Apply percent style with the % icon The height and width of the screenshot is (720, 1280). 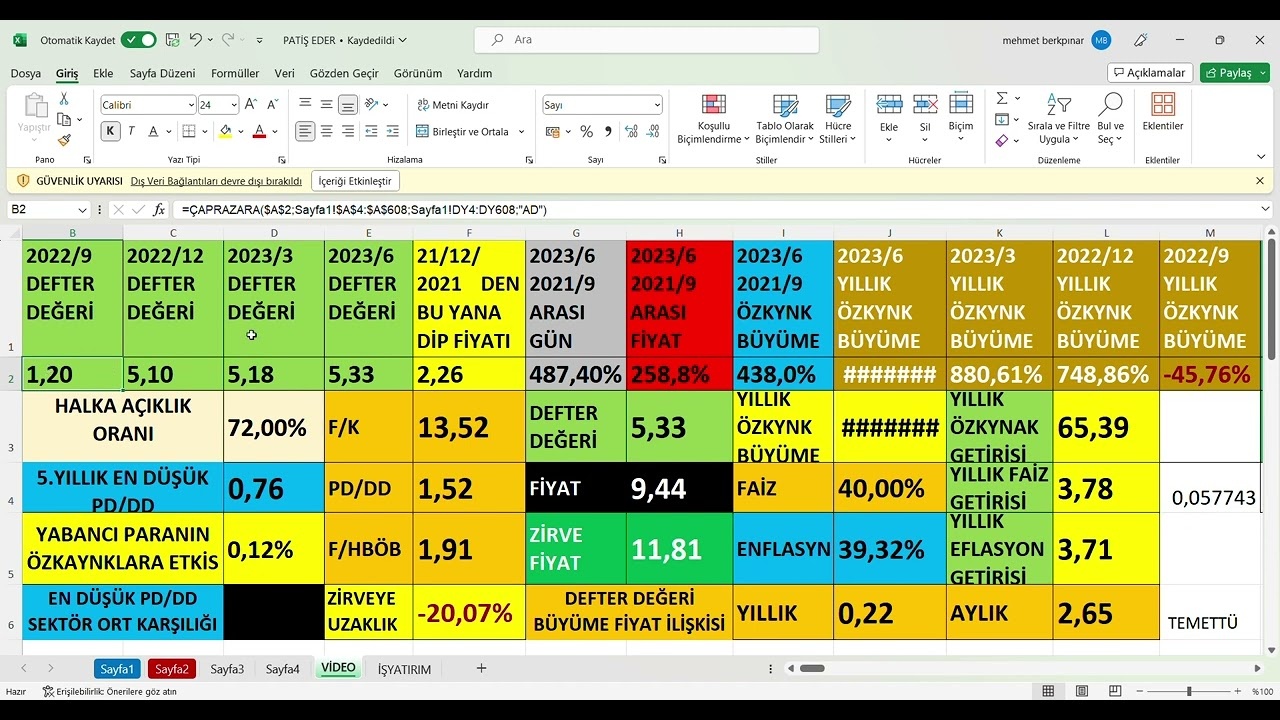click(587, 131)
